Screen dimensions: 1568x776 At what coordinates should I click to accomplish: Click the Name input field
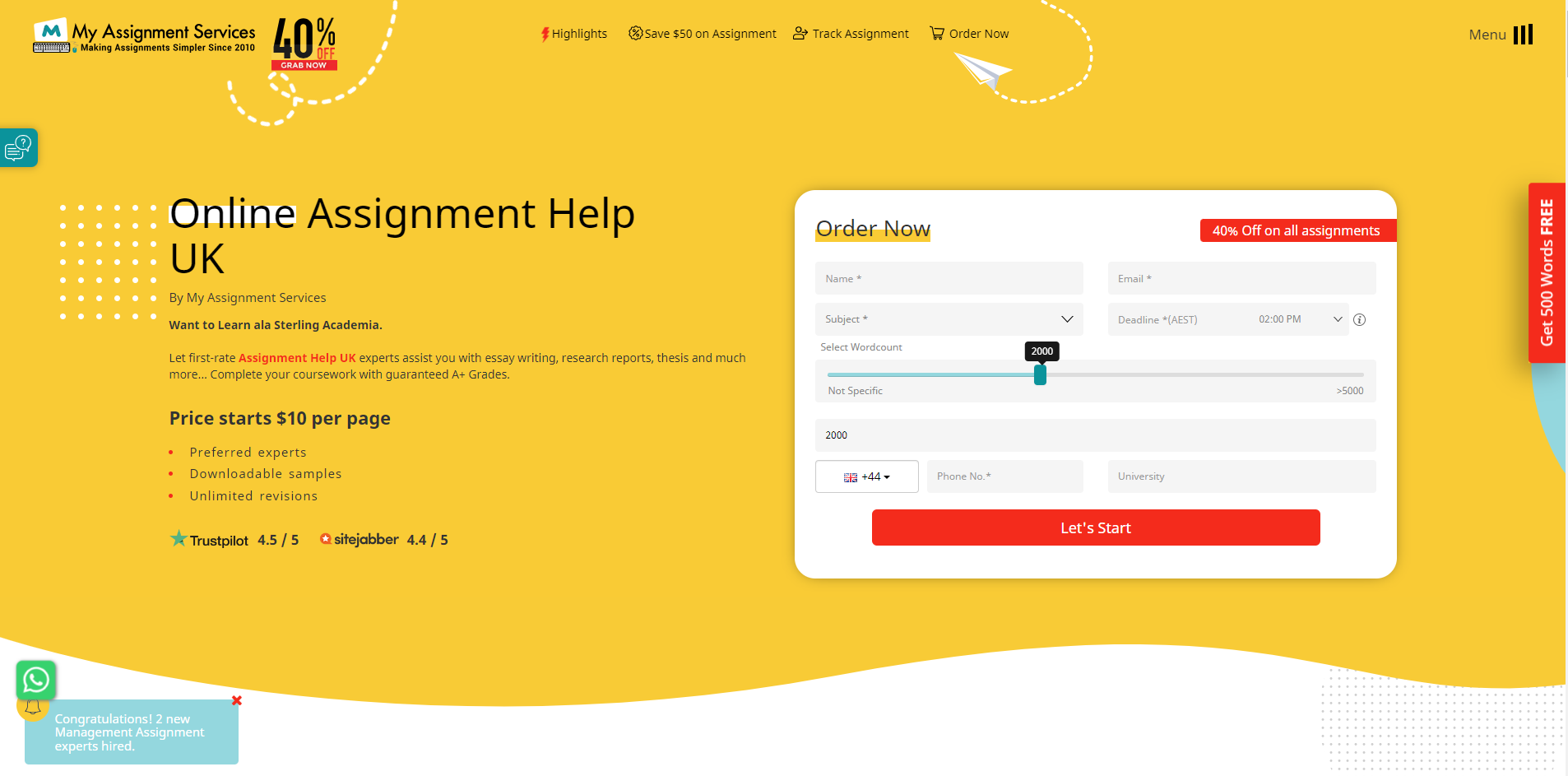[x=949, y=278]
